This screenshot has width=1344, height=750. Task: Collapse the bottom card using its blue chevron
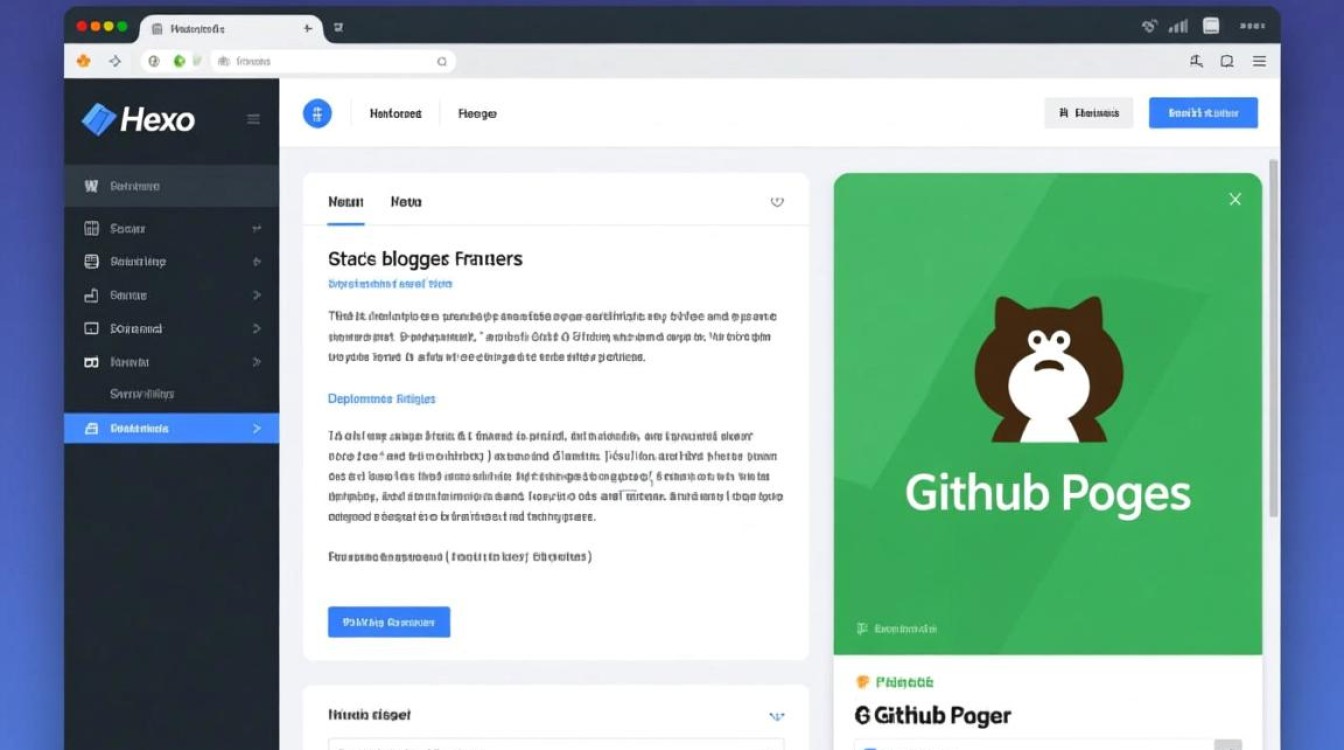click(776, 716)
